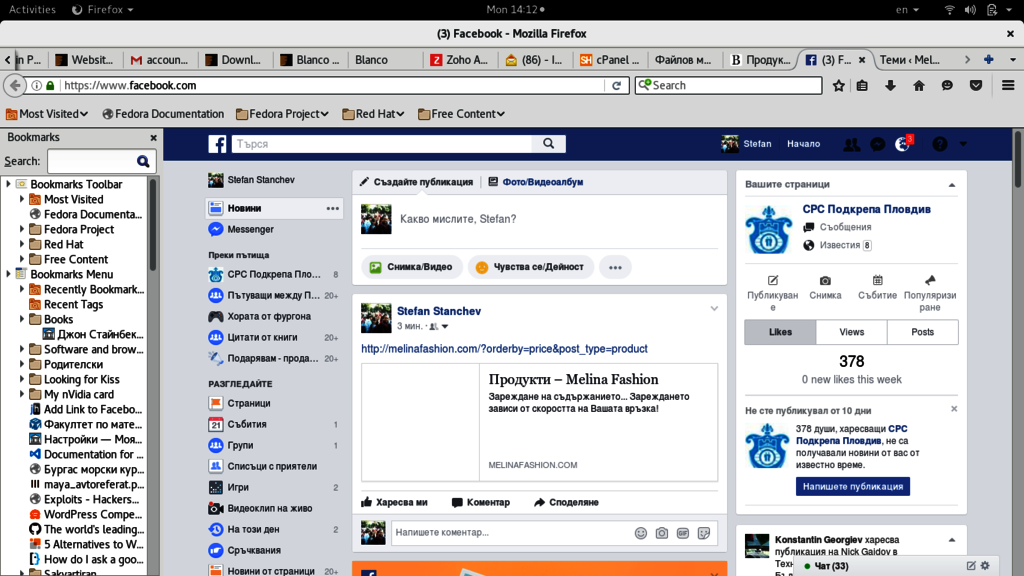Open the post options chevron on Stefan's post
Screen dimensions: 1024x576
[x=714, y=308]
